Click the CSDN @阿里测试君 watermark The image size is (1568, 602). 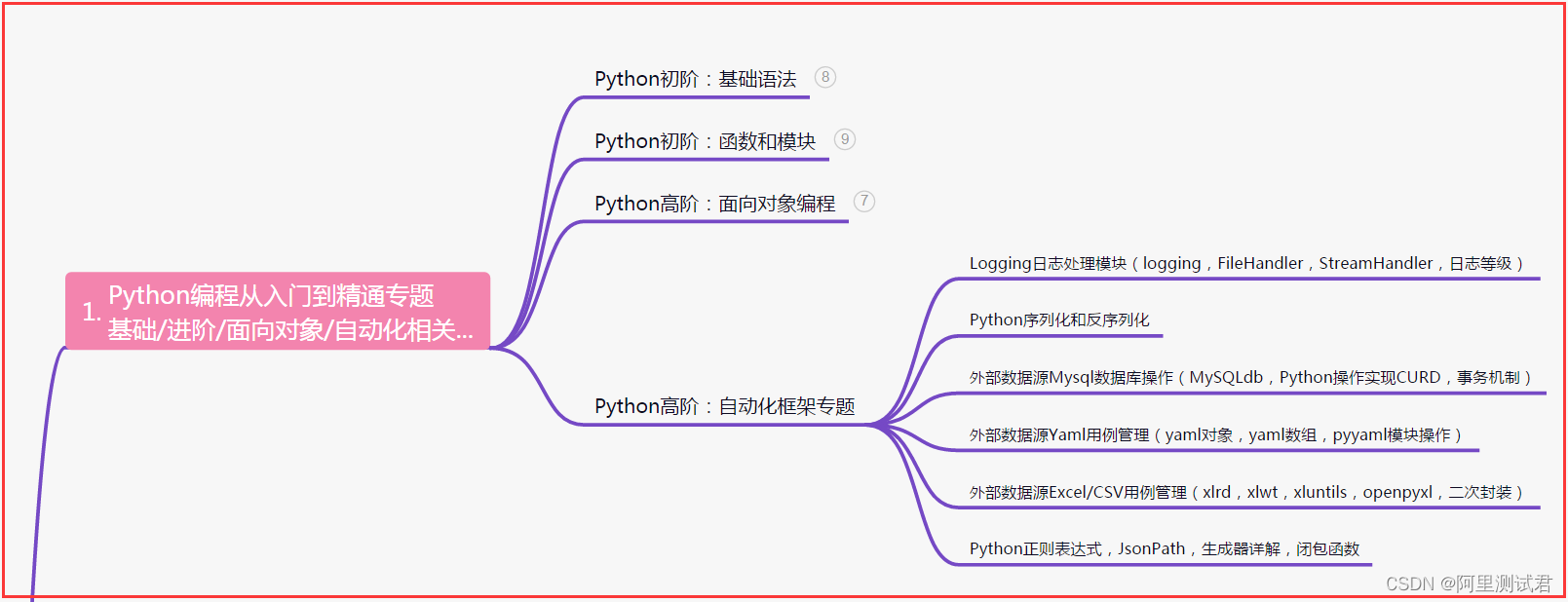pos(1469,583)
